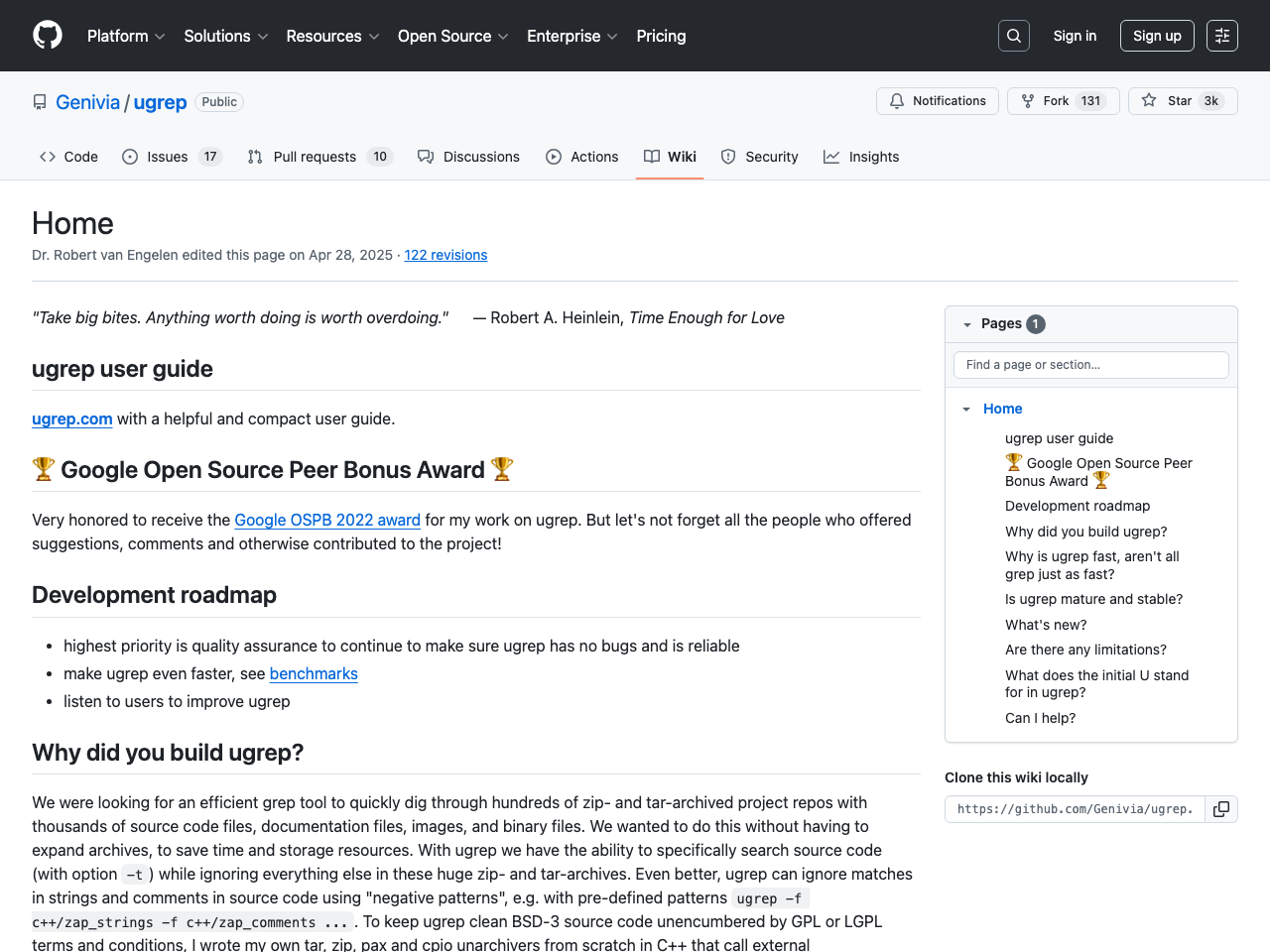Screen dimensions: 1270x952
Task: Click the code brackets icon on Code tab
Action: point(47,156)
